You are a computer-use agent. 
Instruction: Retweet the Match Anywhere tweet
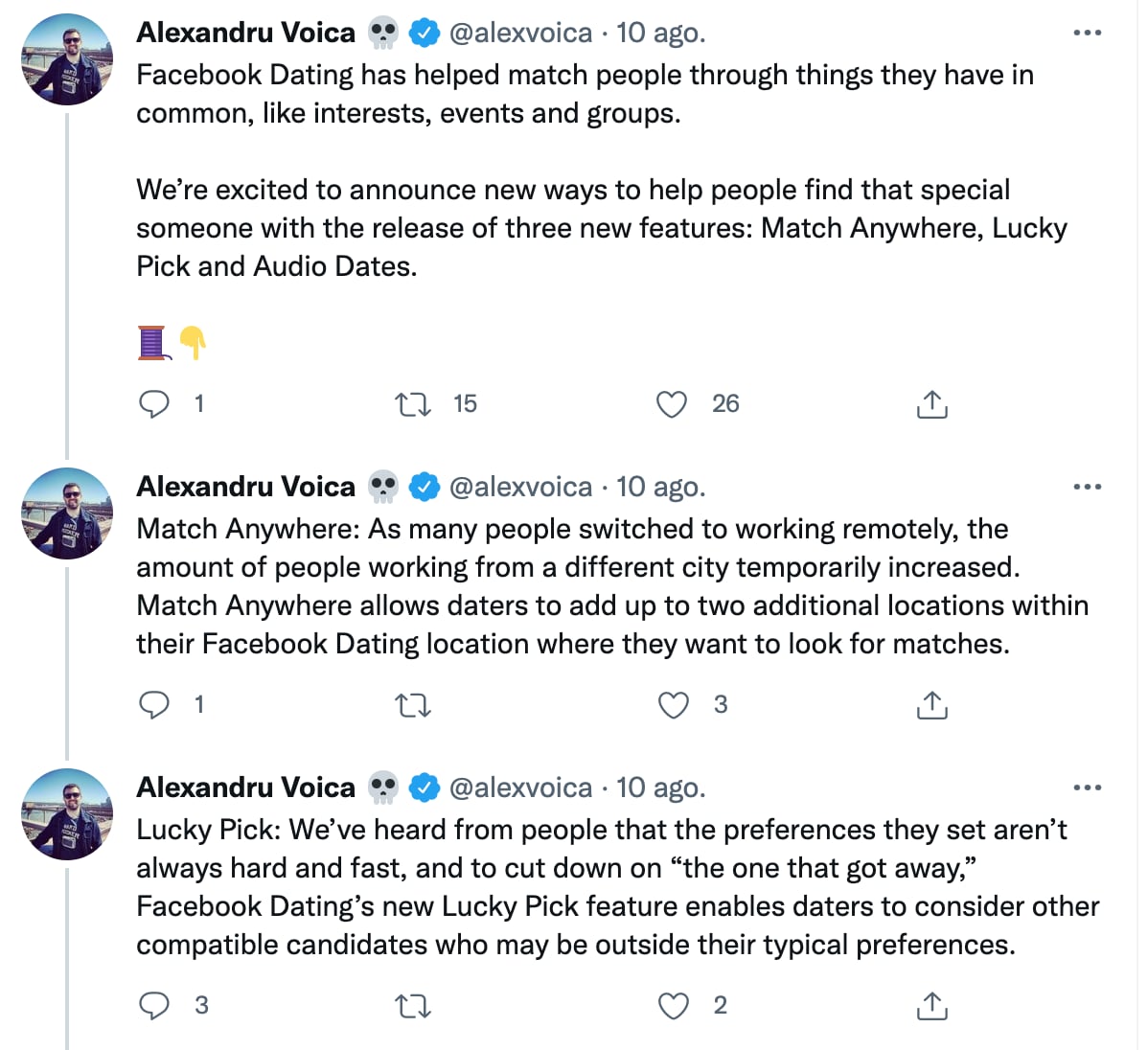tap(413, 706)
